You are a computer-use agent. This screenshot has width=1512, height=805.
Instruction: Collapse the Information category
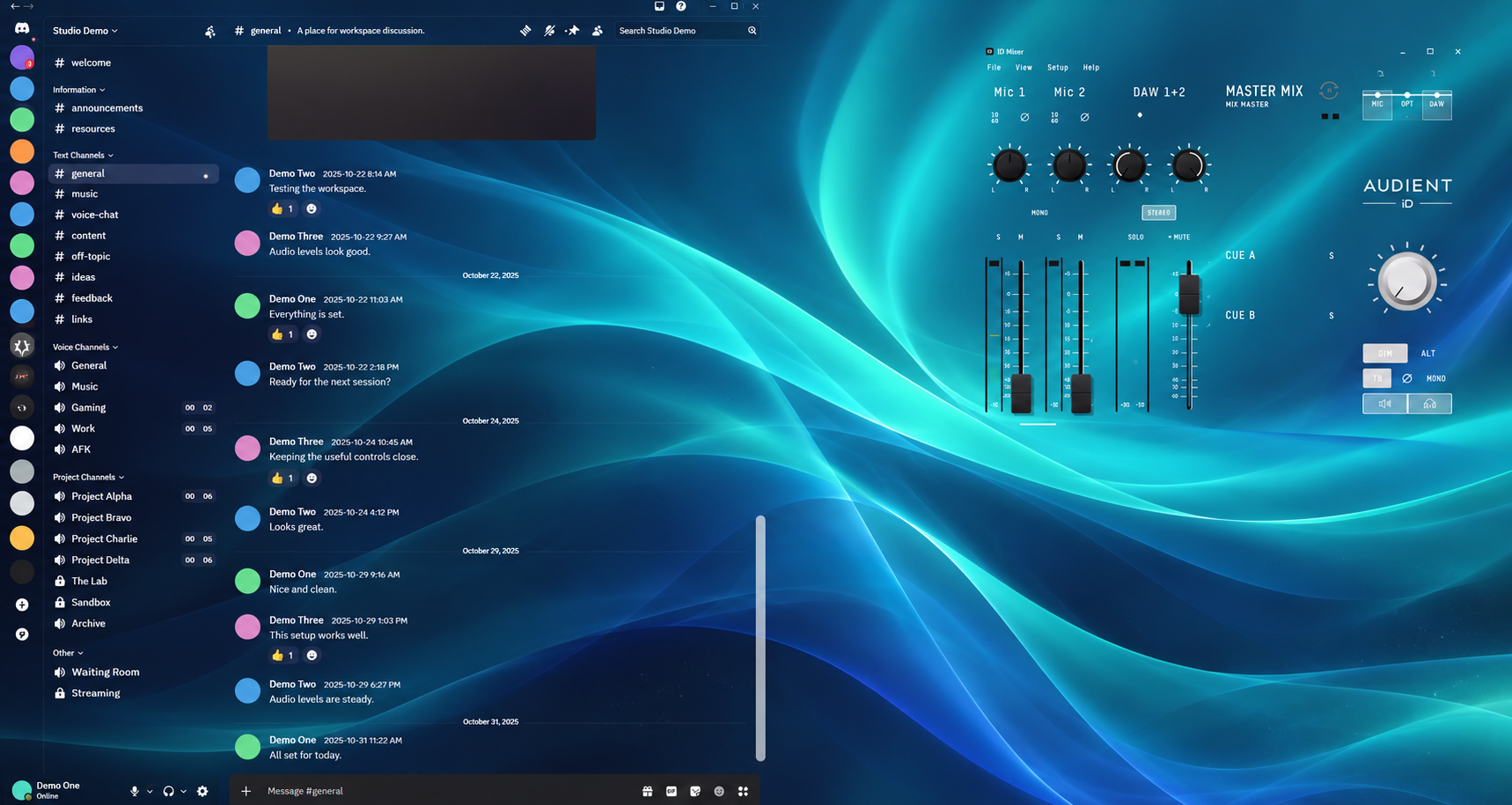(x=79, y=90)
